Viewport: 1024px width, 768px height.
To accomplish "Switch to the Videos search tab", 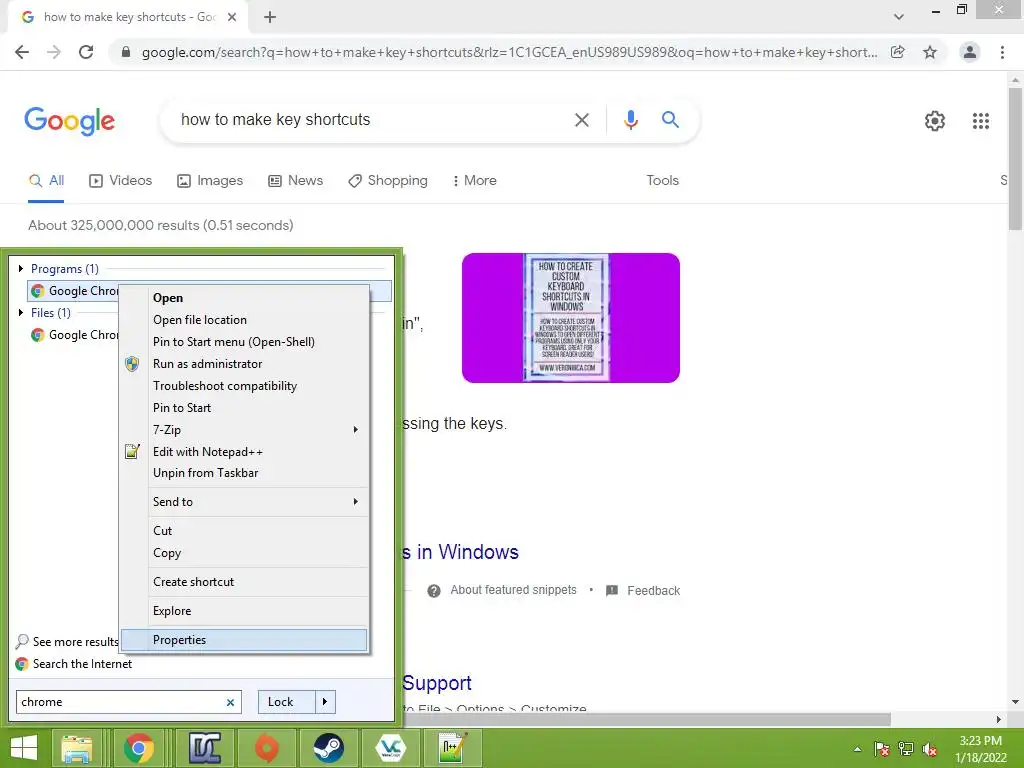I will [120, 180].
